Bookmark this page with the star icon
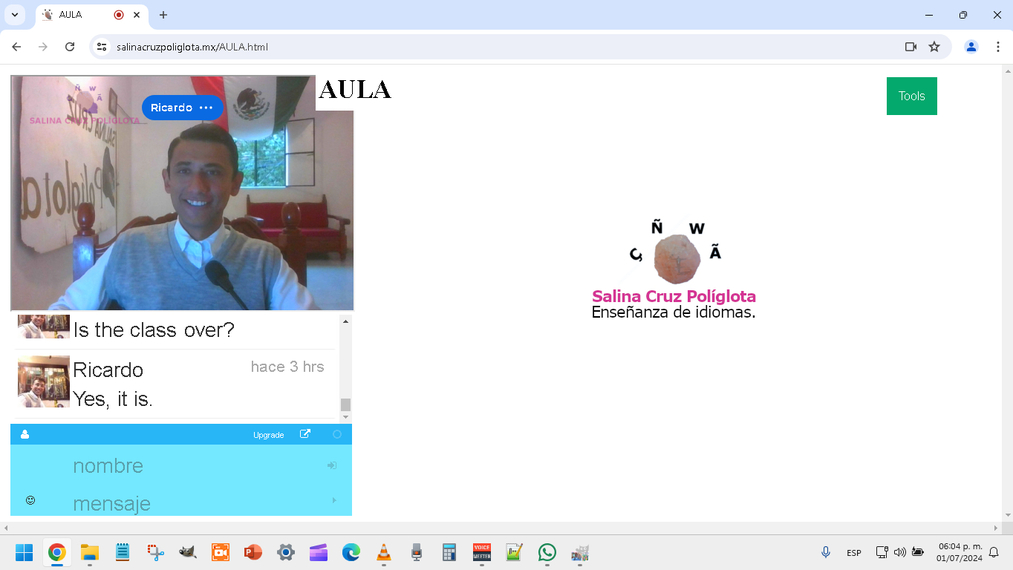The width and height of the screenshot is (1013, 570). [934, 47]
